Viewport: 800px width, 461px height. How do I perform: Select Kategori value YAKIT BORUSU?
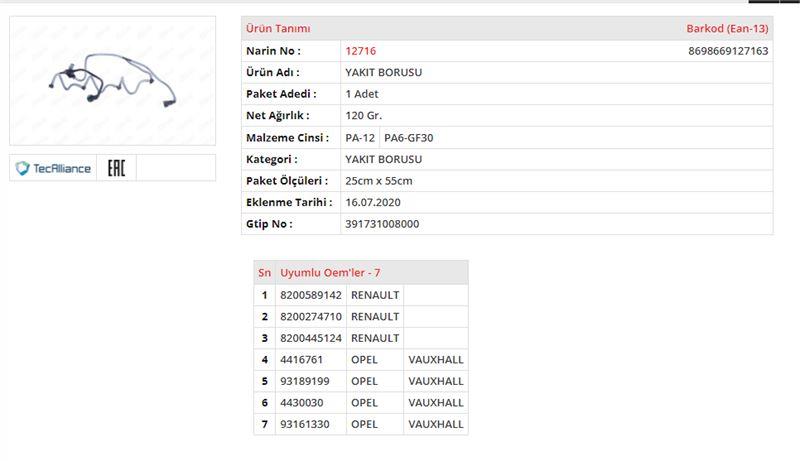click(x=384, y=159)
